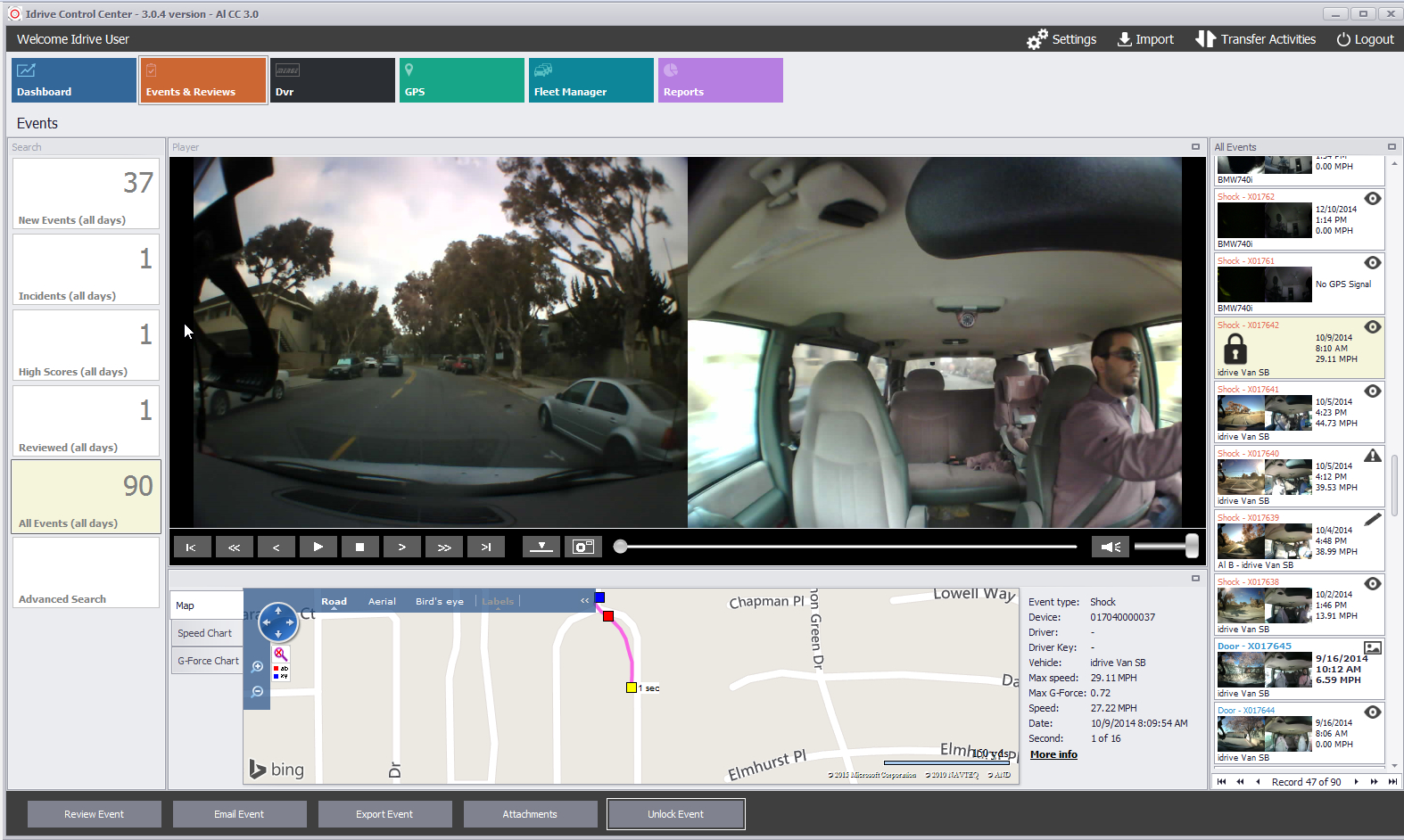
Task: Take a snapshot of the current frame
Action: (583, 547)
